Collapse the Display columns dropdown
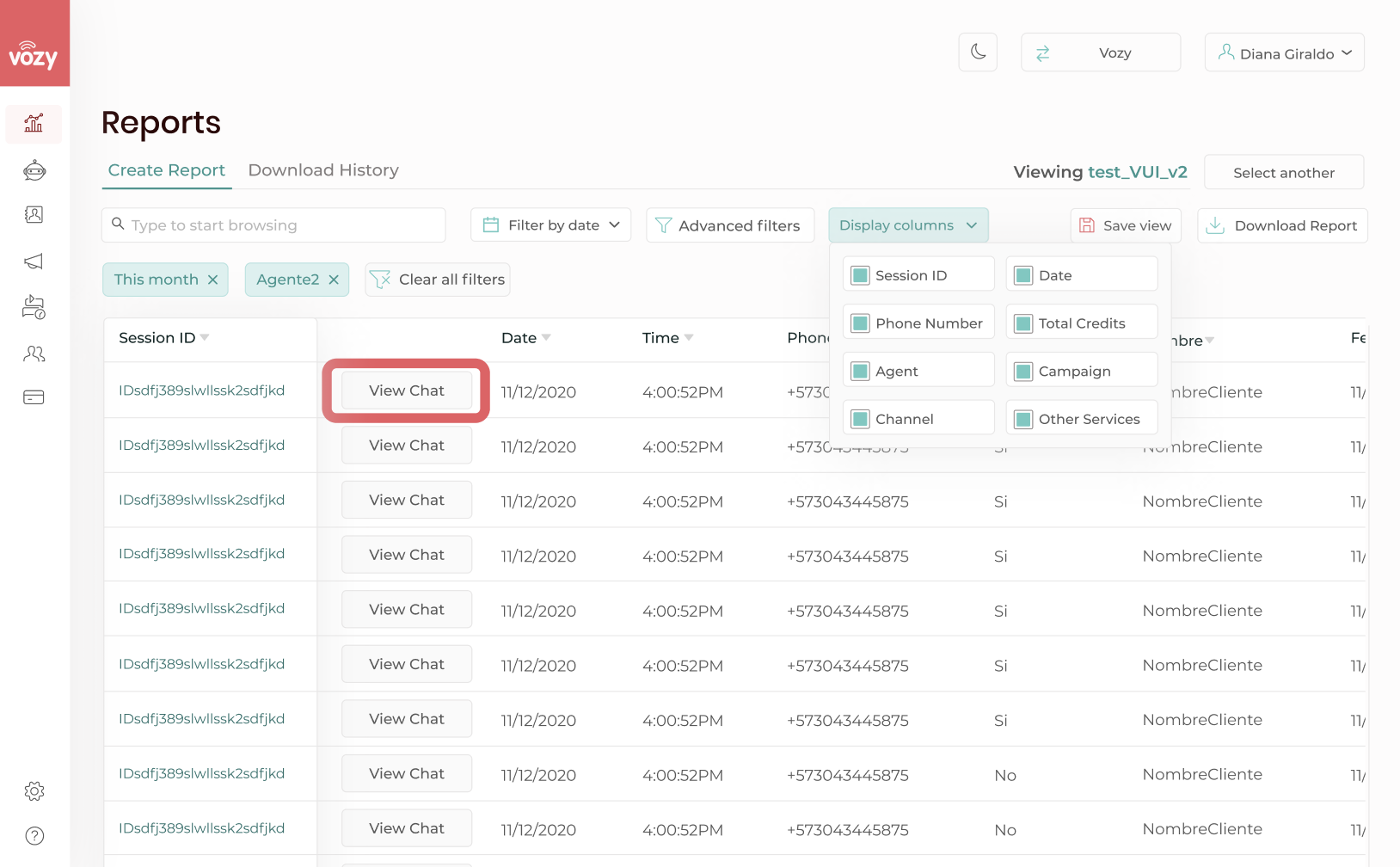 (908, 225)
